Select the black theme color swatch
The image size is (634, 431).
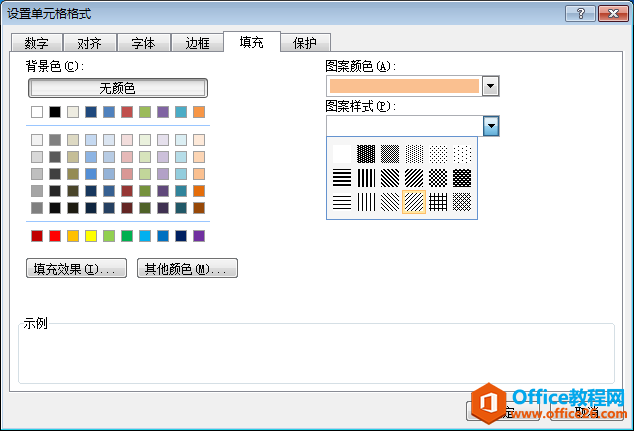[x=55, y=112]
